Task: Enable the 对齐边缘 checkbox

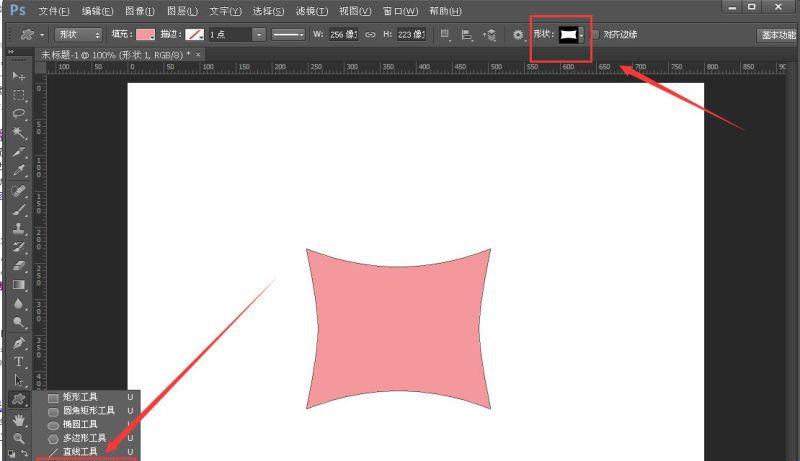Action: click(x=596, y=34)
